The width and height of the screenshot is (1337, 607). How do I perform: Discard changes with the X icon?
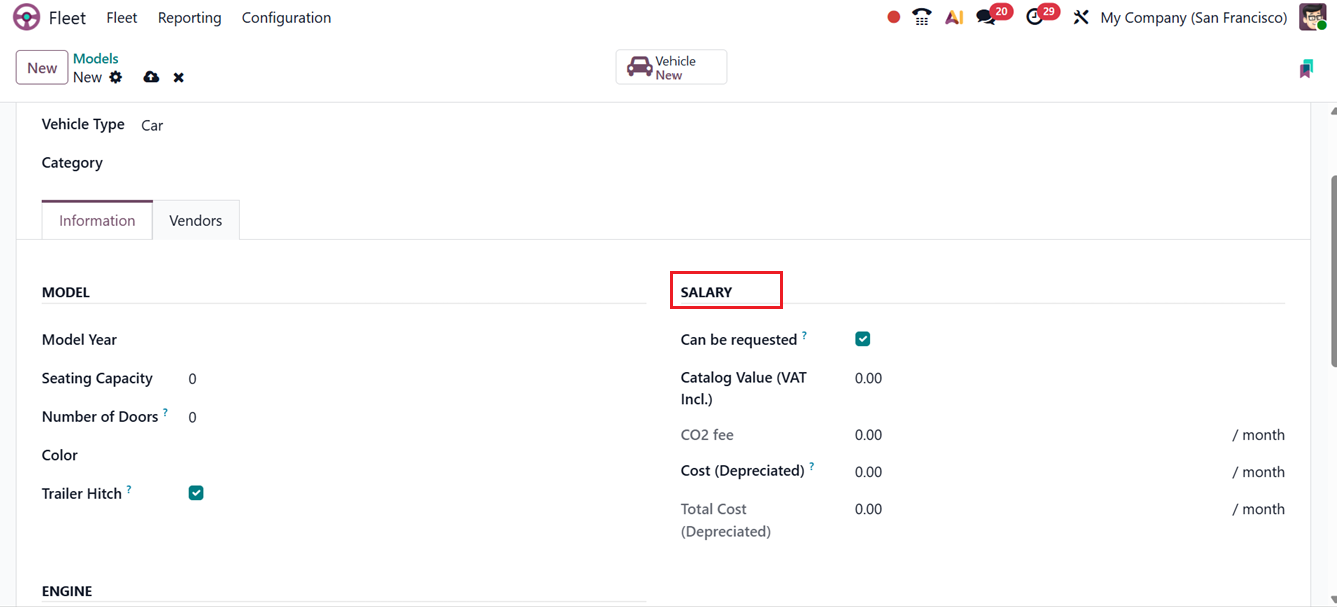(178, 77)
